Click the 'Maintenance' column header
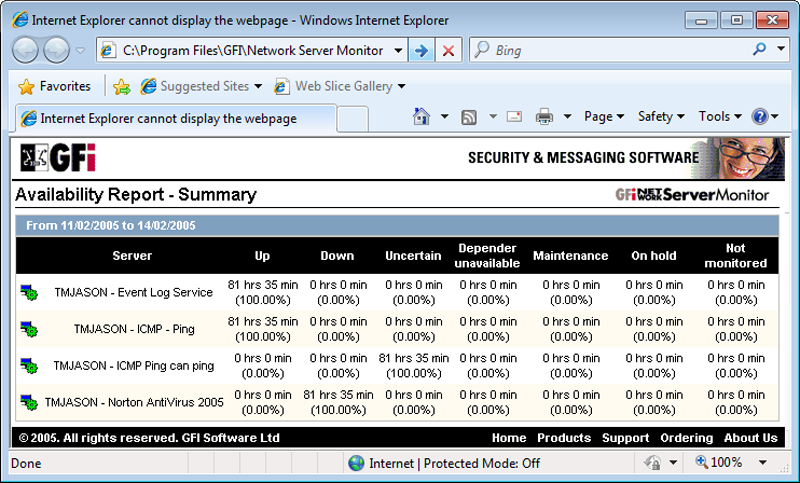The image size is (800, 483). pyautogui.click(x=570, y=256)
